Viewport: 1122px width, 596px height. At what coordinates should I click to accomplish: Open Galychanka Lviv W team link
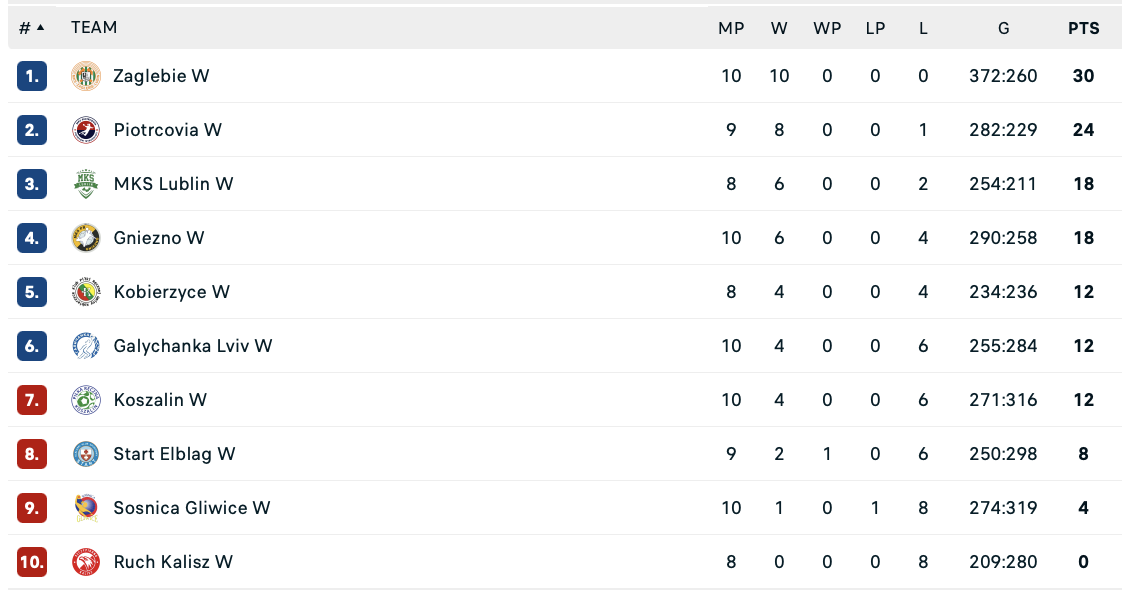pyautogui.click(x=192, y=346)
